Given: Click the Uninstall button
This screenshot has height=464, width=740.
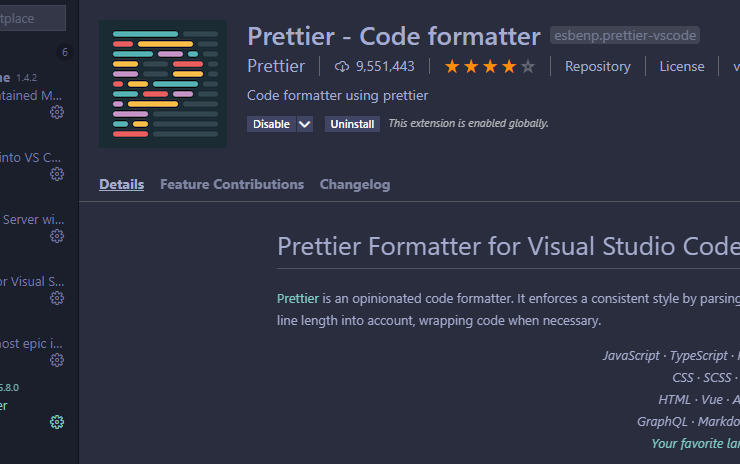Looking at the screenshot, I should click(352, 124).
